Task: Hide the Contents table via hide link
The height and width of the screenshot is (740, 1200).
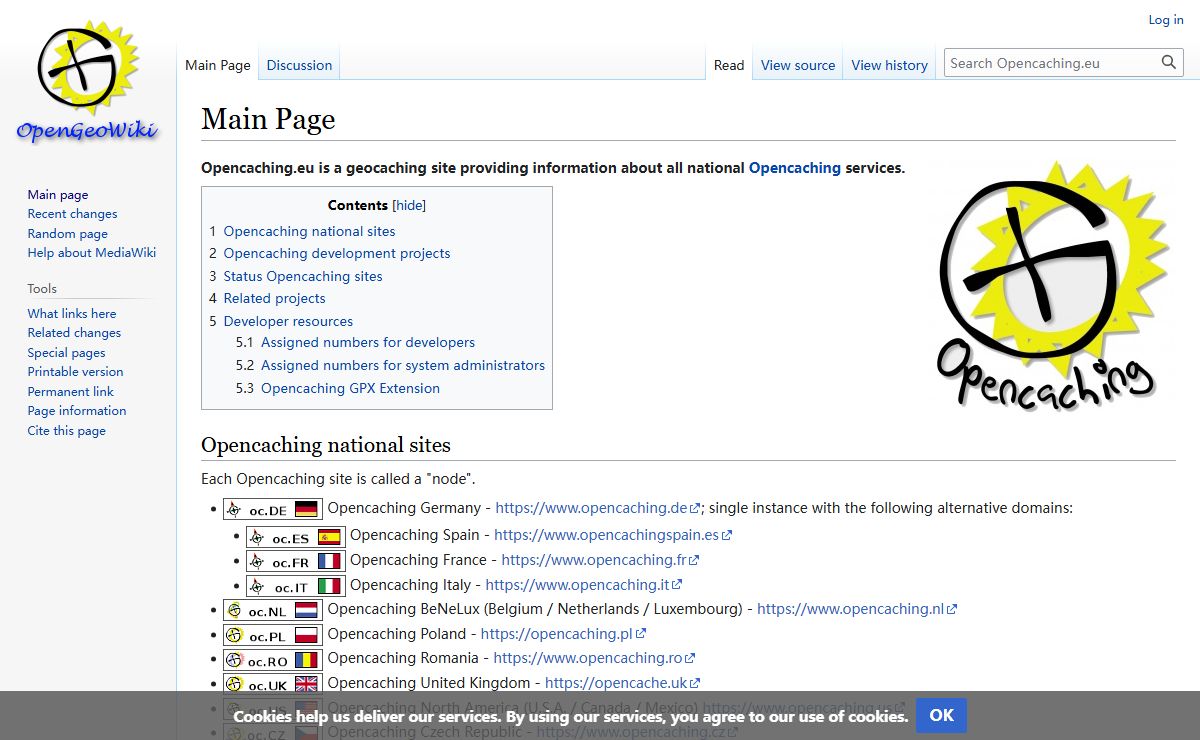Action: [x=409, y=205]
